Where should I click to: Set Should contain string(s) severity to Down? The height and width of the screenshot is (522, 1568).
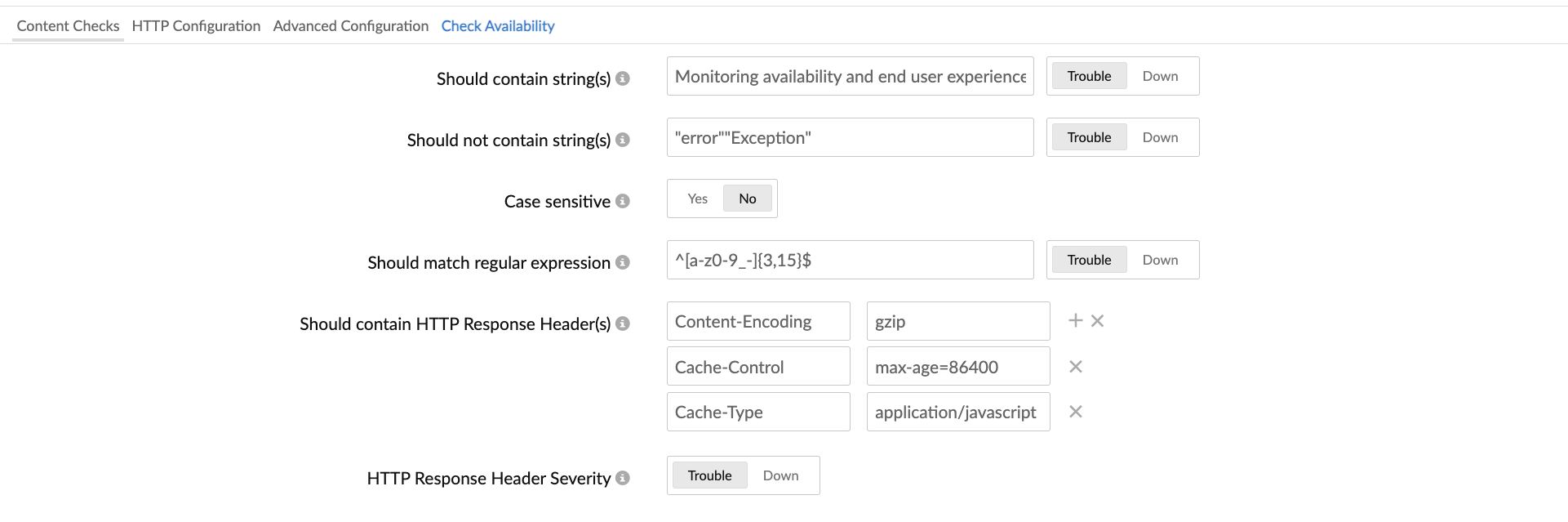point(1159,76)
